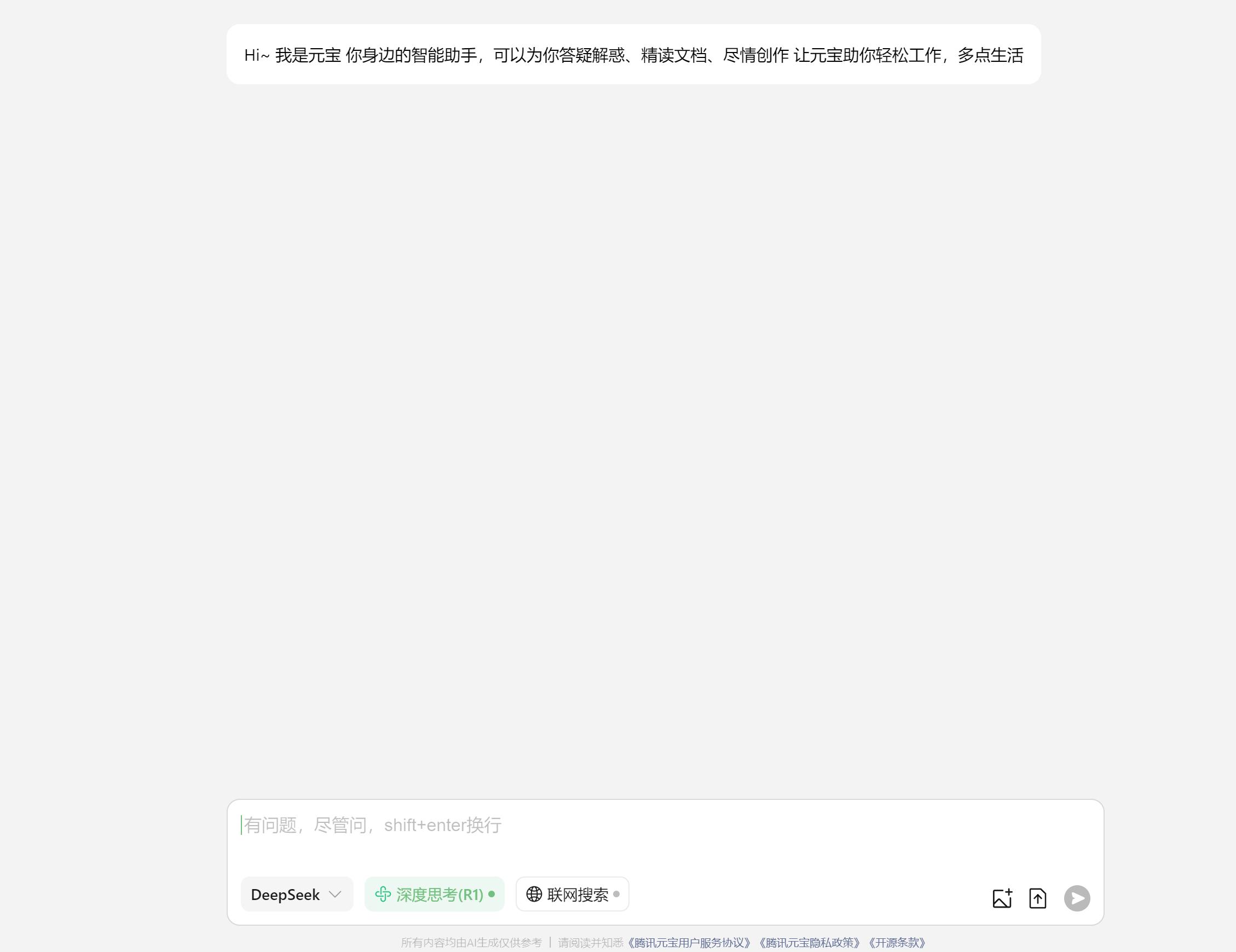1236x952 pixels.
Task: Open 《开源条款》 open source terms
Action: pos(897,943)
